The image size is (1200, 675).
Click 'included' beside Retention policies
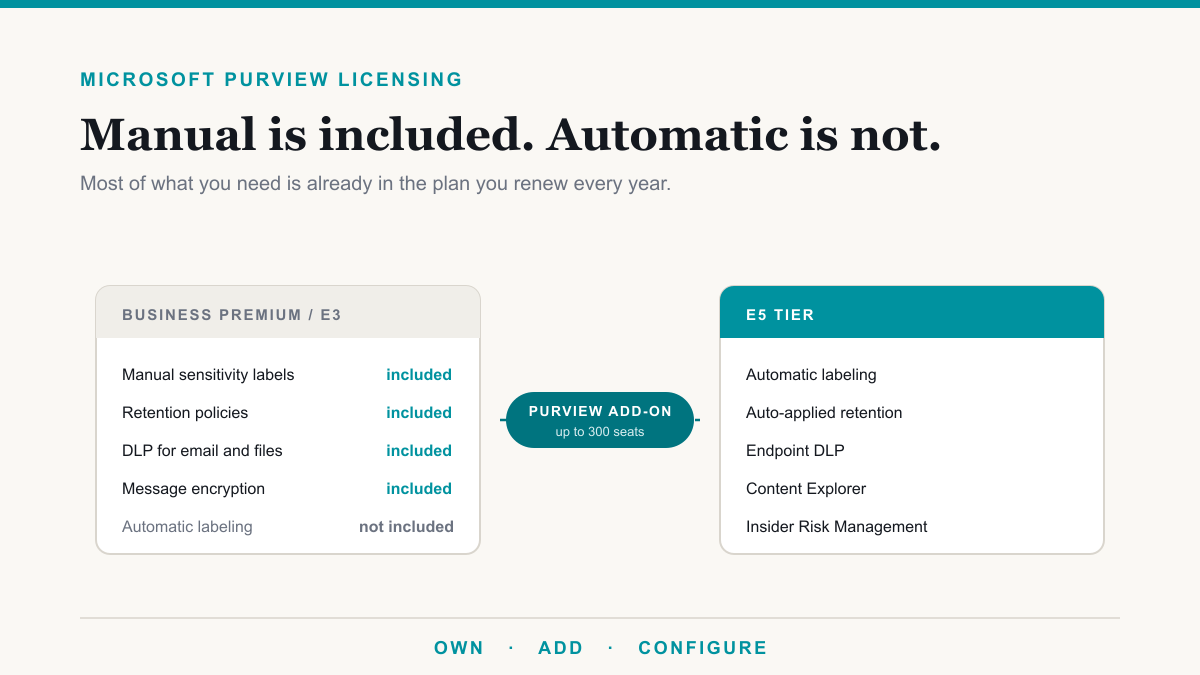click(419, 413)
